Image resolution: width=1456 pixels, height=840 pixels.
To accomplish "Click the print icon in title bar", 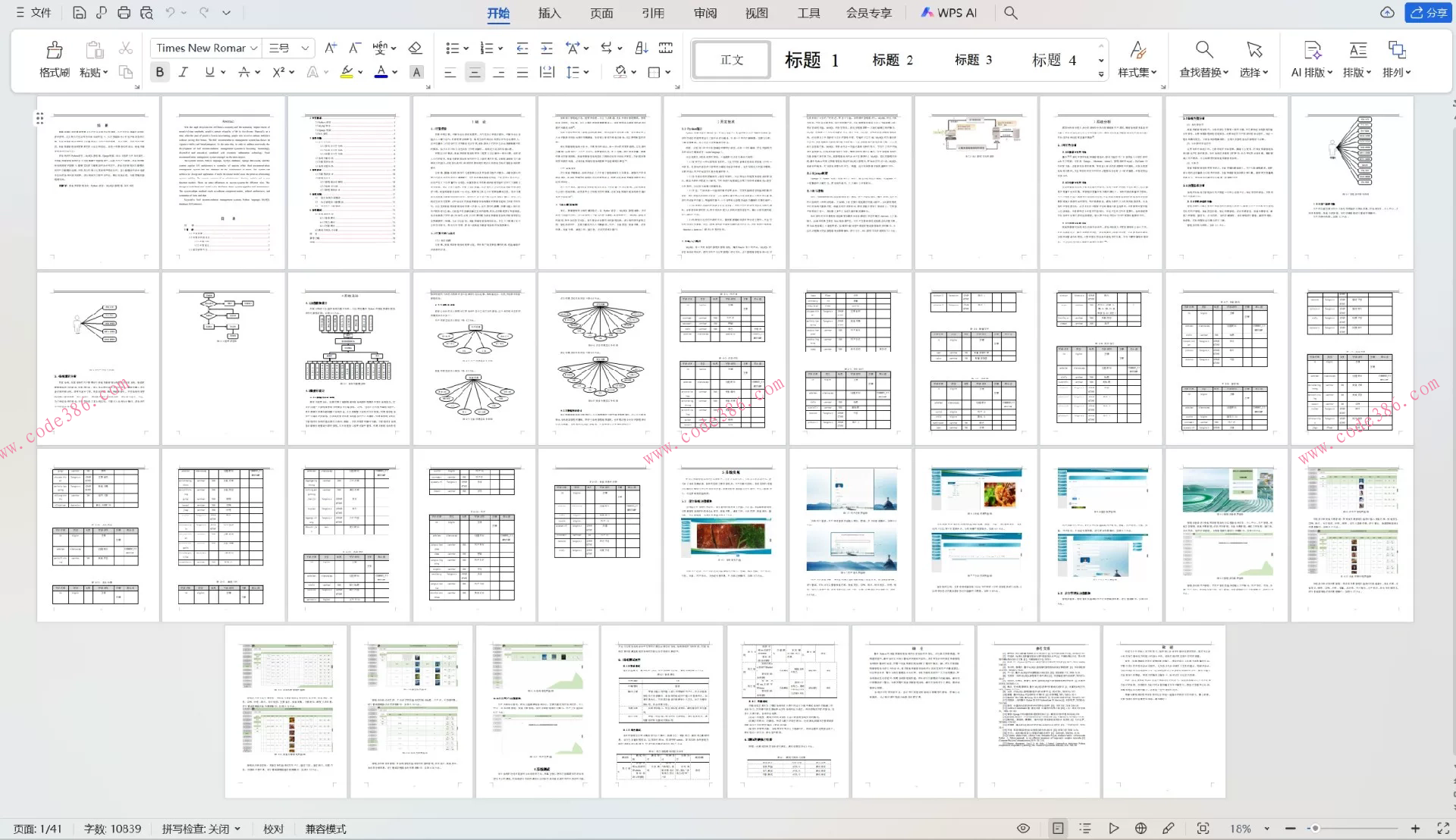I will (124, 12).
